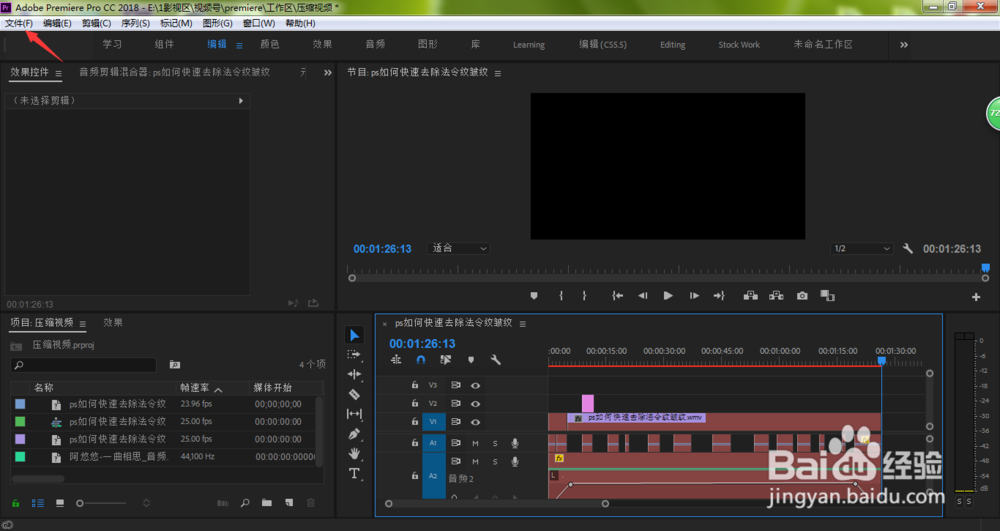Image resolution: width=1000 pixels, height=531 pixels.
Task: Step forward one frame
Action: [694, 296]
